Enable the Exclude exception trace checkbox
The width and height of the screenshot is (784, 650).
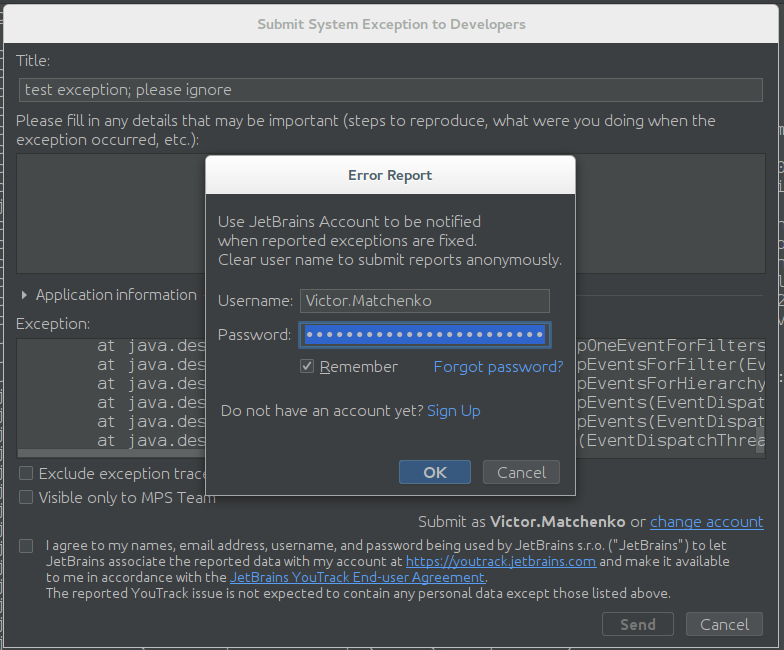(27, 473)
